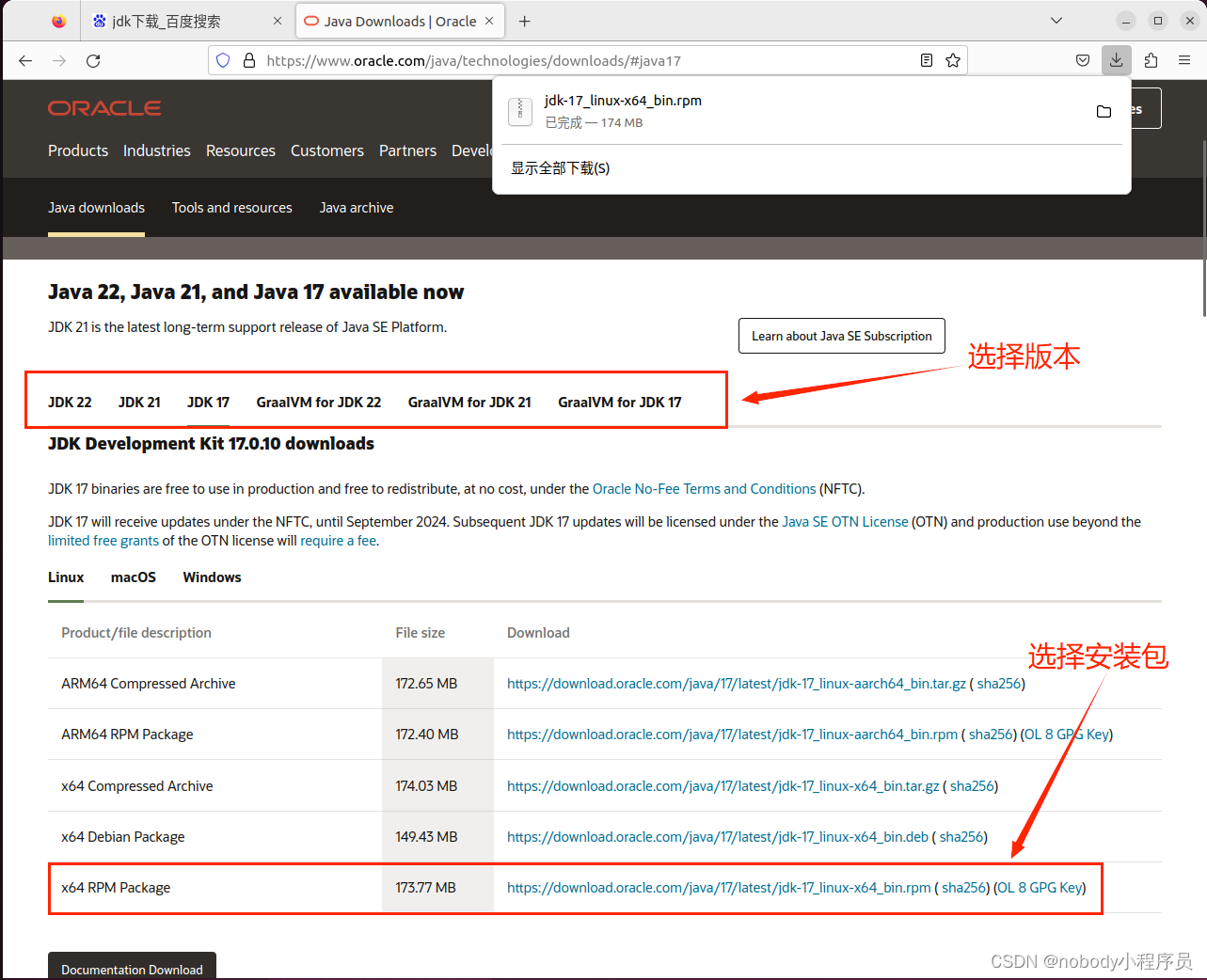Open the Products menu

point(78,150)
